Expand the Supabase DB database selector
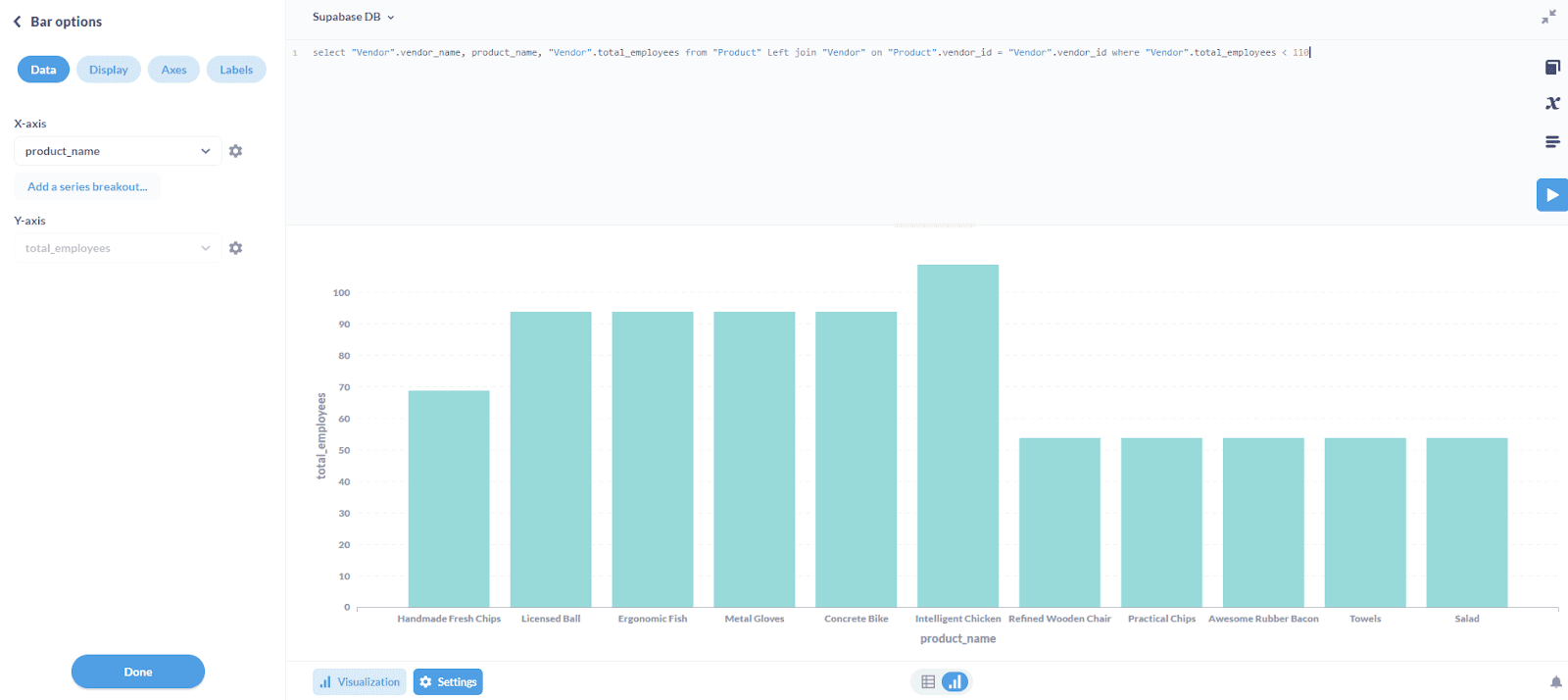Viewport: 1568px width, 700px height. [353, 17]
